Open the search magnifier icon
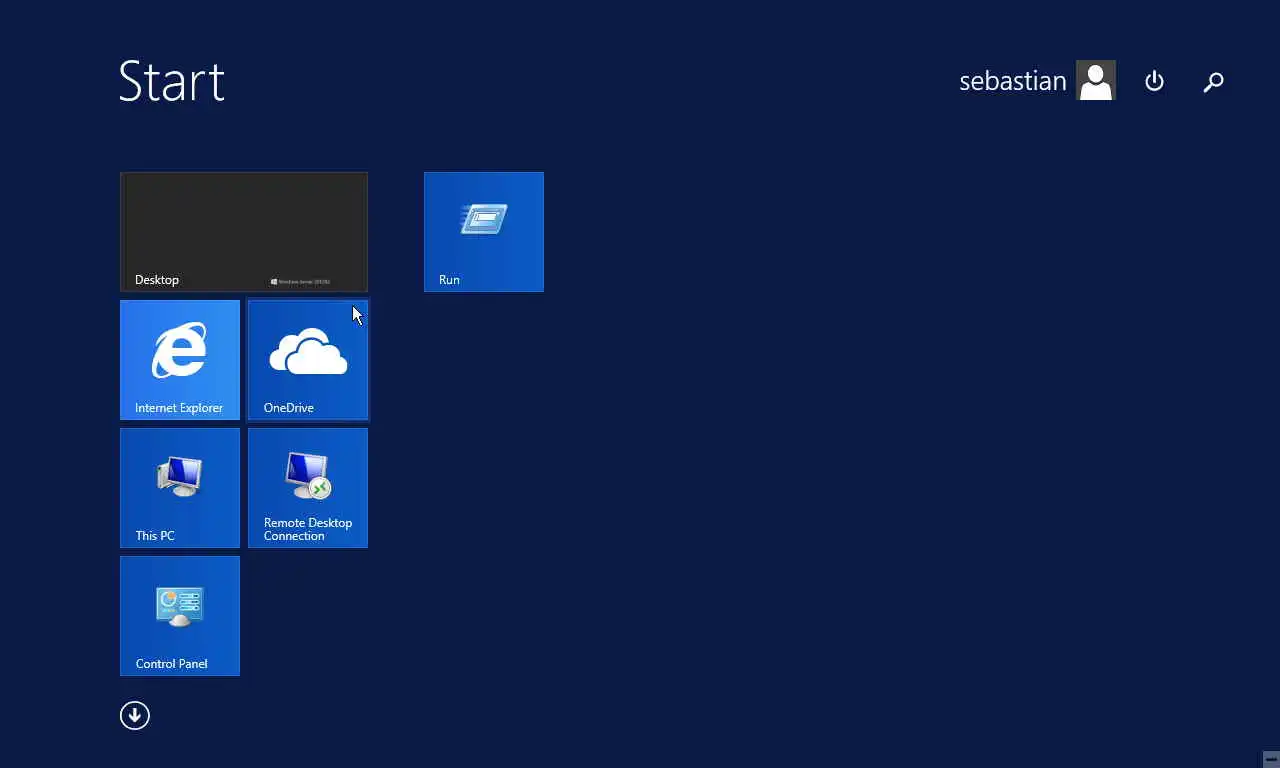Viewport: 1280px width, 768px height. coord(1213,82)
